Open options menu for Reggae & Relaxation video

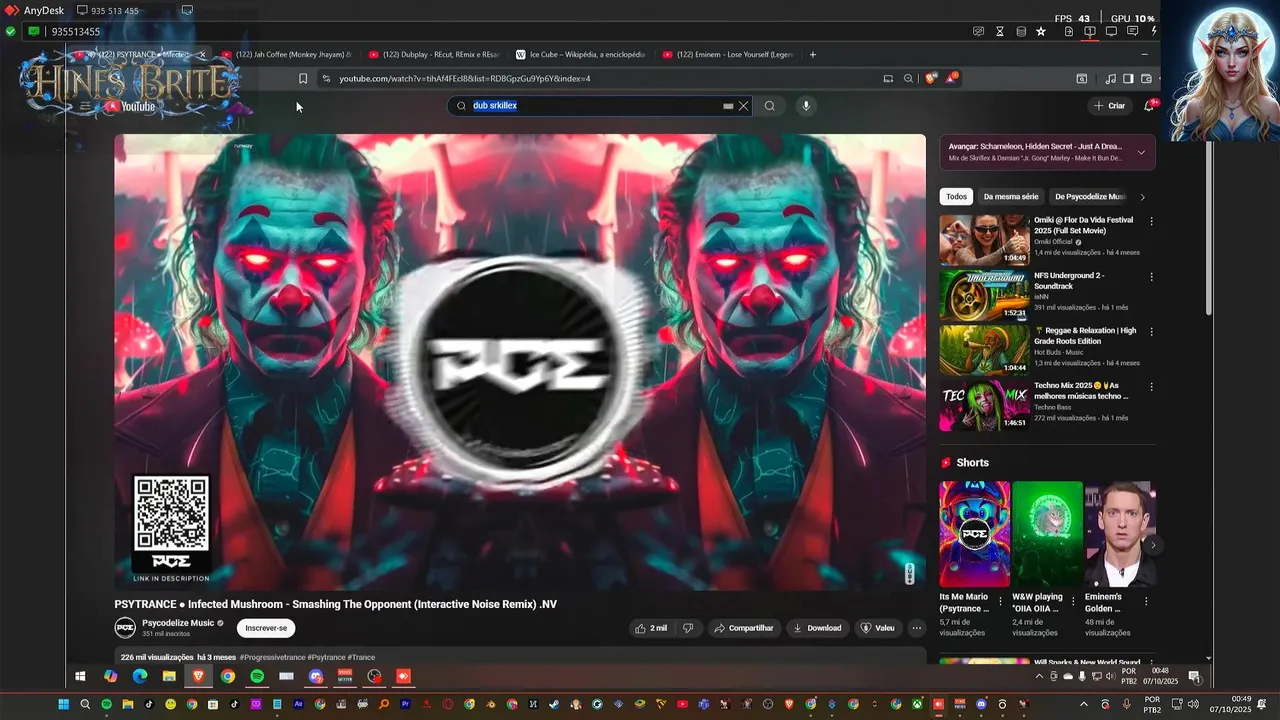1151,331
